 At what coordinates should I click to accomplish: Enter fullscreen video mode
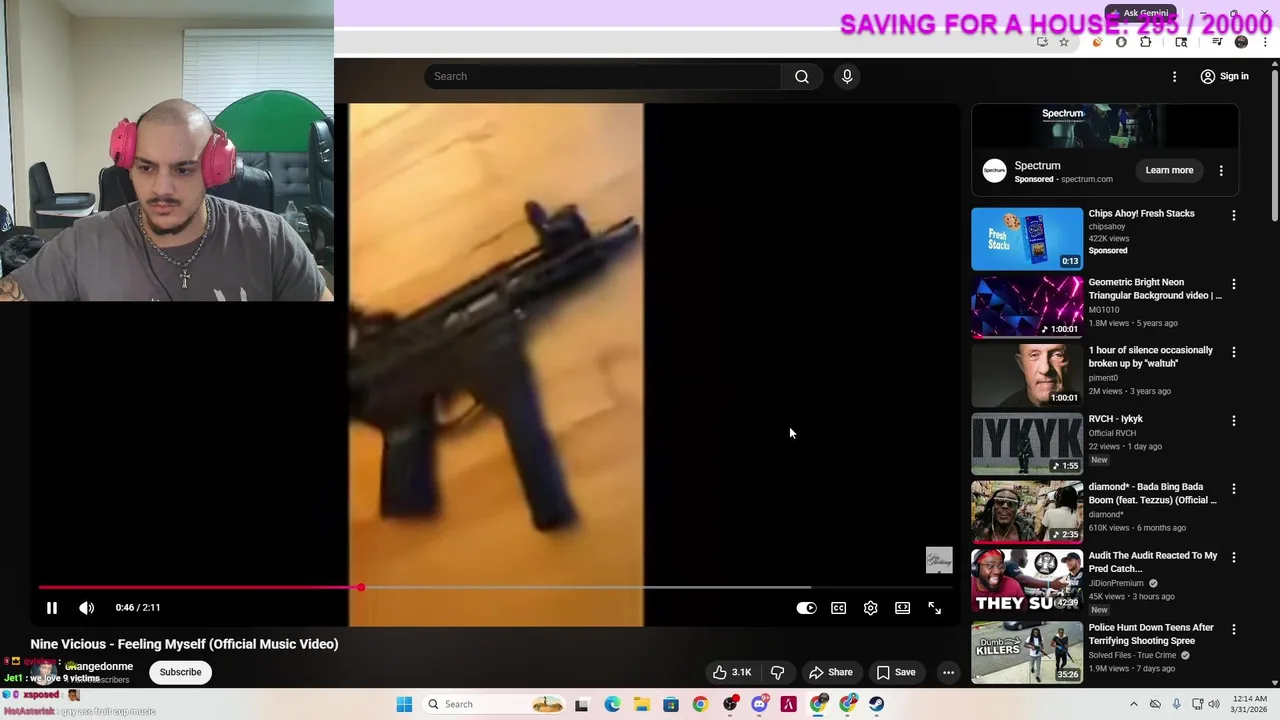coord(934,608)
